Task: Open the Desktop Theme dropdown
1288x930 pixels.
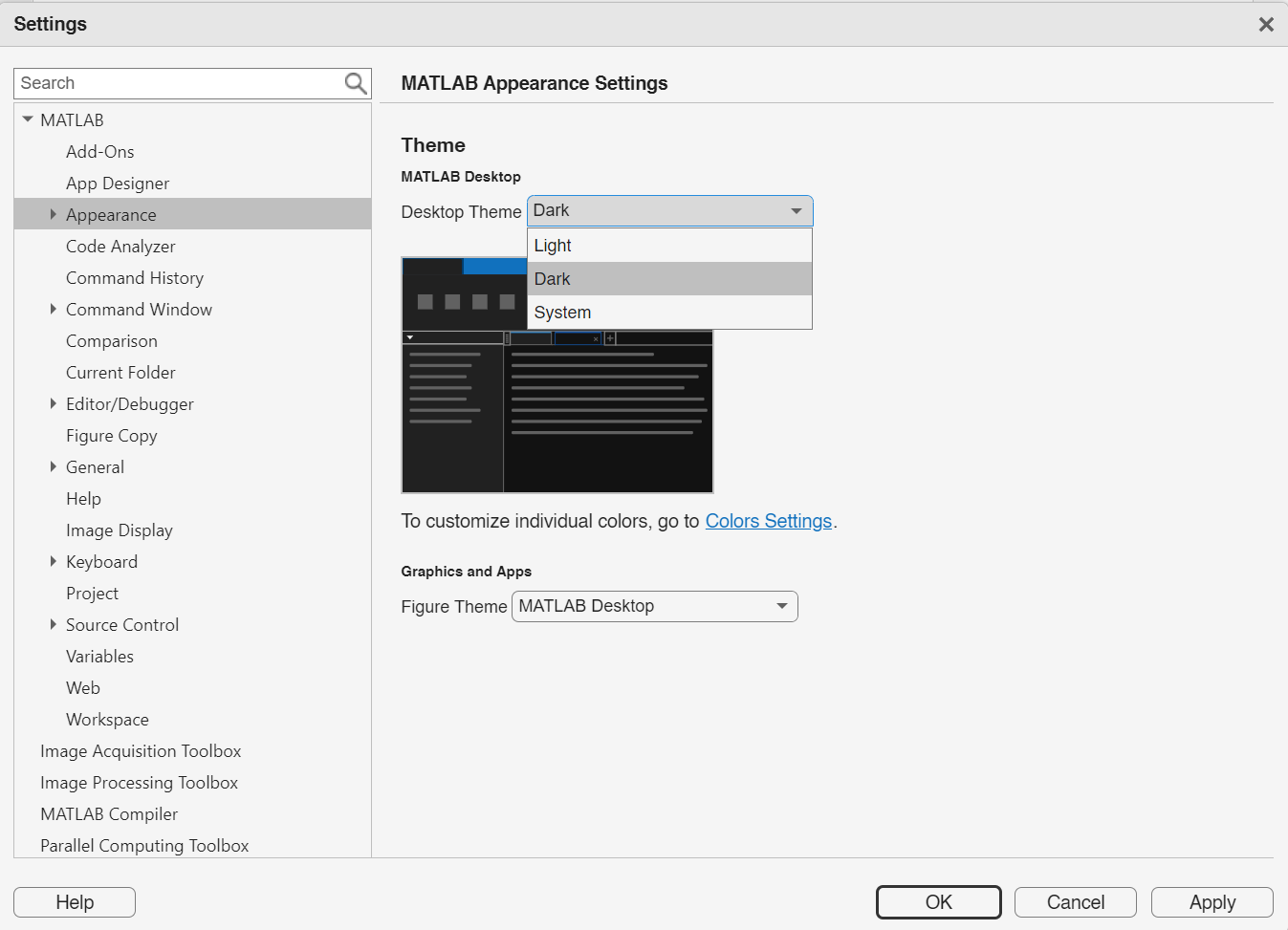Action: click(x=669, y=210)
